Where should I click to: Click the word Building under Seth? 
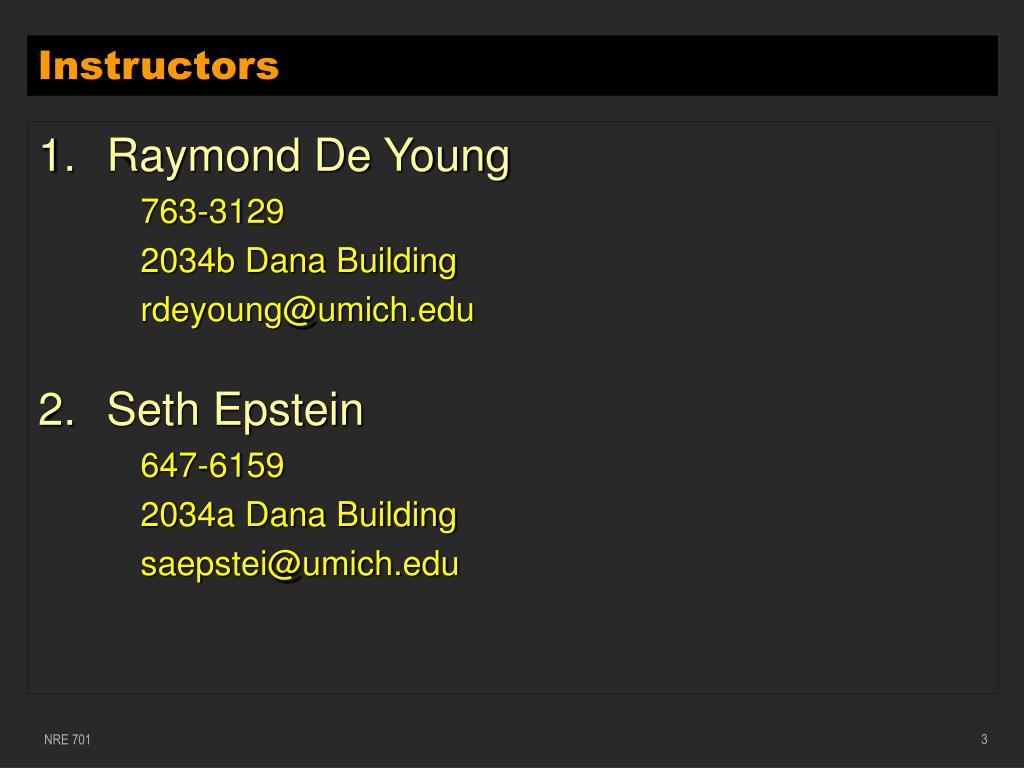[396, 515]
